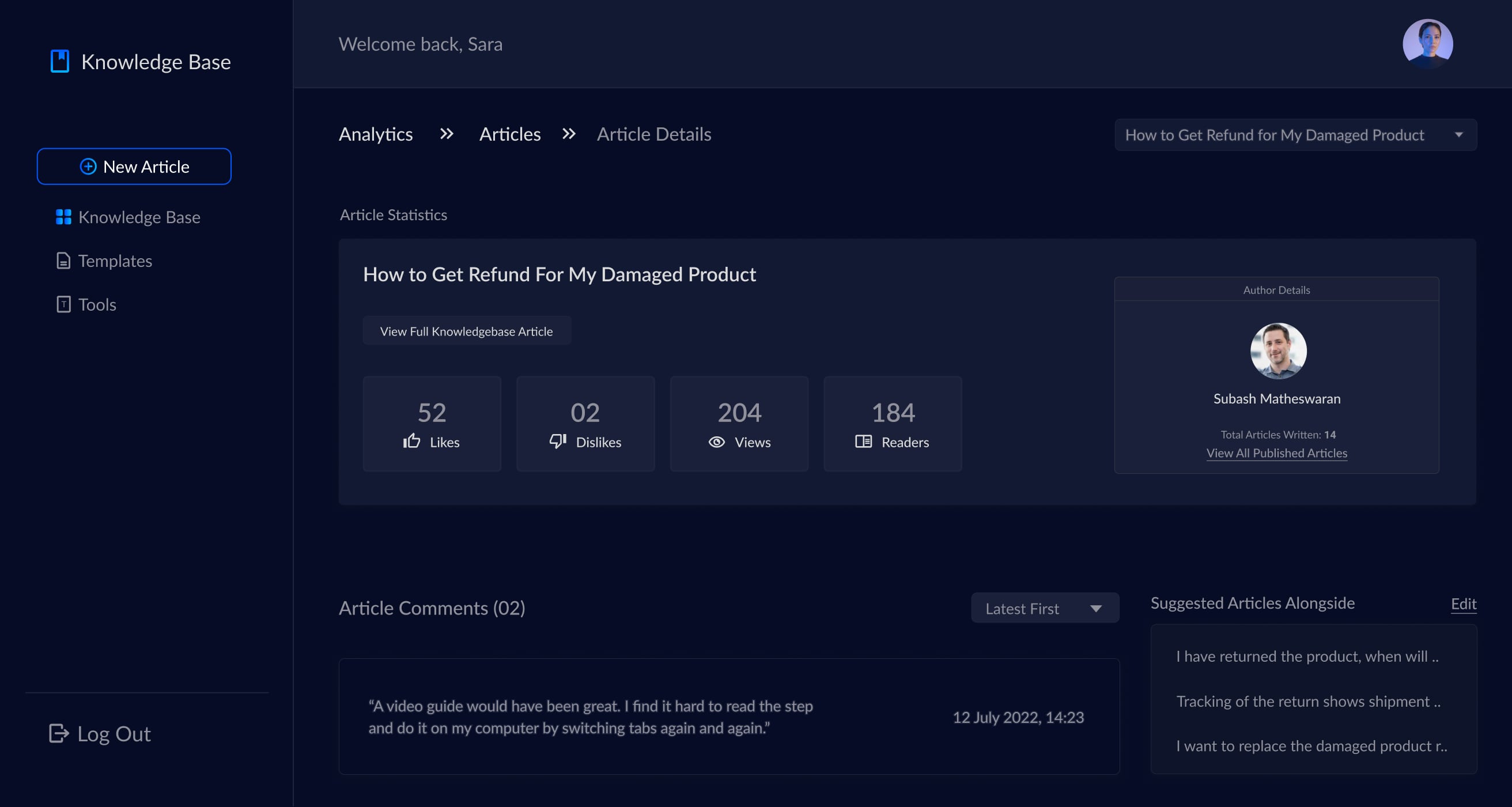This screenshot has width=1512, height=807.
Task: Select suggested article about tracking return shipment
Action: [x=1308, y=702]
